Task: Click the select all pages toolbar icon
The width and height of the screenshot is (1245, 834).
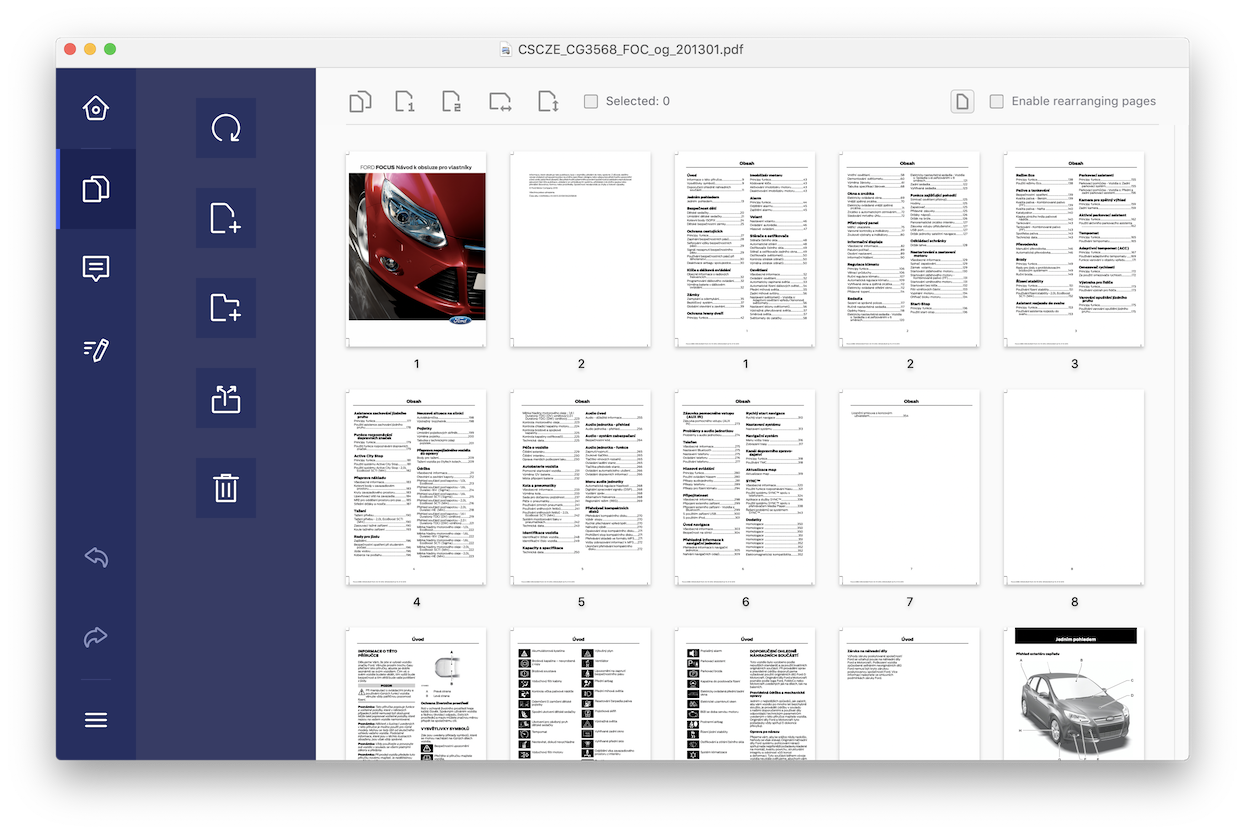Action: click(x=360, y=101)
